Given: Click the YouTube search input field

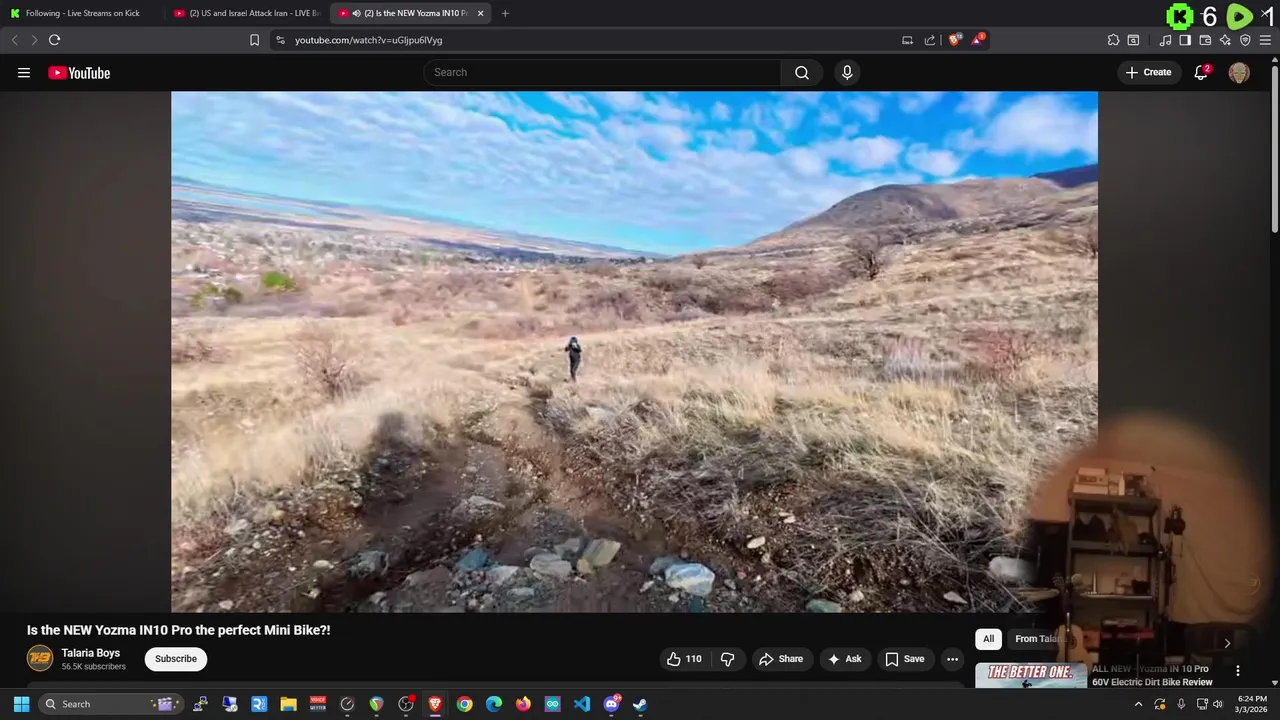Looking at the screenshot, I should coord(603,72).
